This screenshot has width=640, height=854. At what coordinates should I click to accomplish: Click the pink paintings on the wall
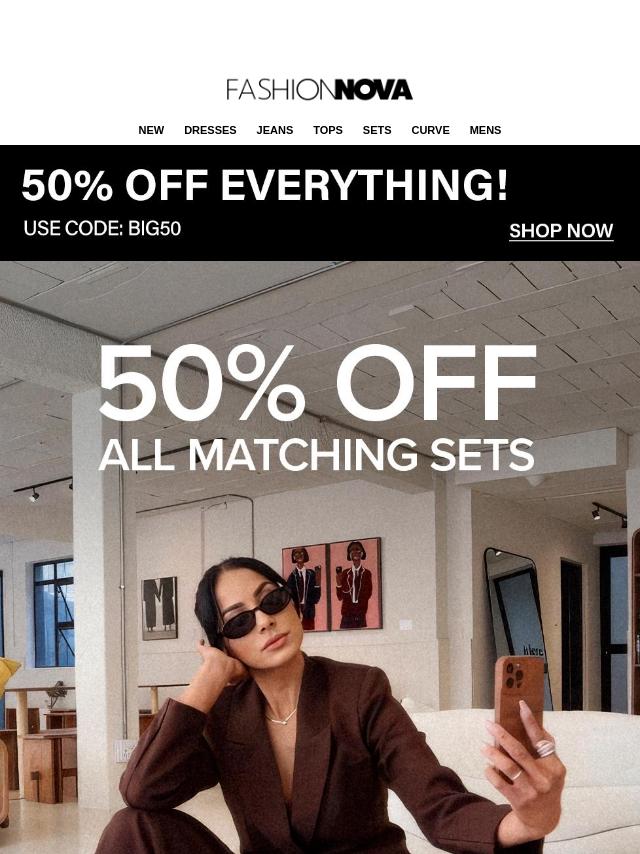coord(332,584)
